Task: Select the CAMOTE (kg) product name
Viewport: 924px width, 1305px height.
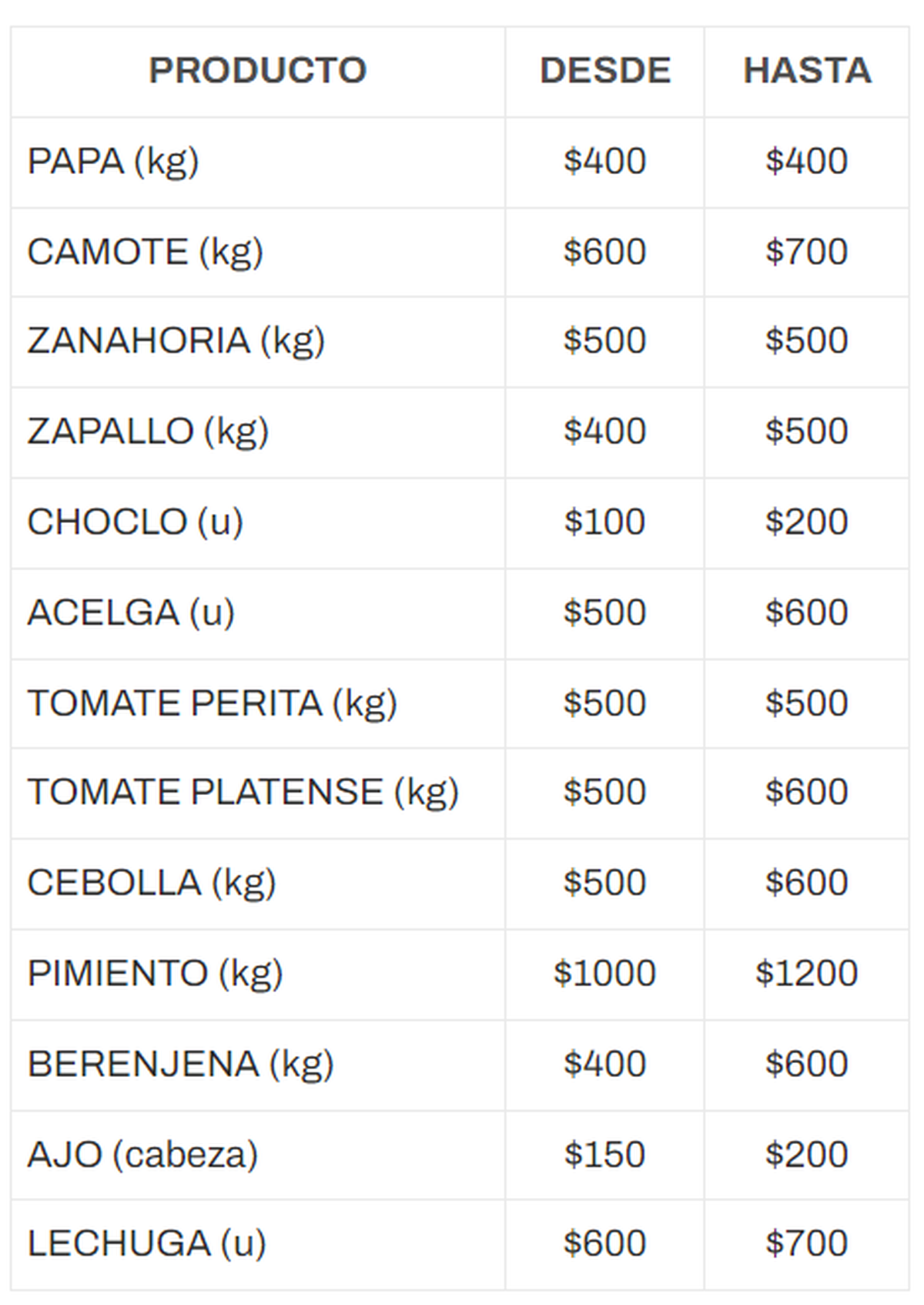Action: (146, 252)
